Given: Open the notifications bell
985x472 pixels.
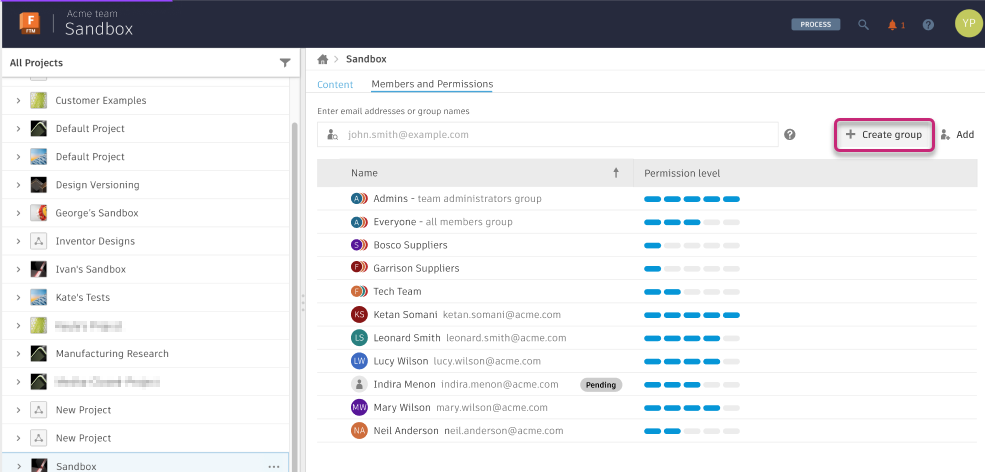Looking at the screenshot, I should click(x=892, y=24).
